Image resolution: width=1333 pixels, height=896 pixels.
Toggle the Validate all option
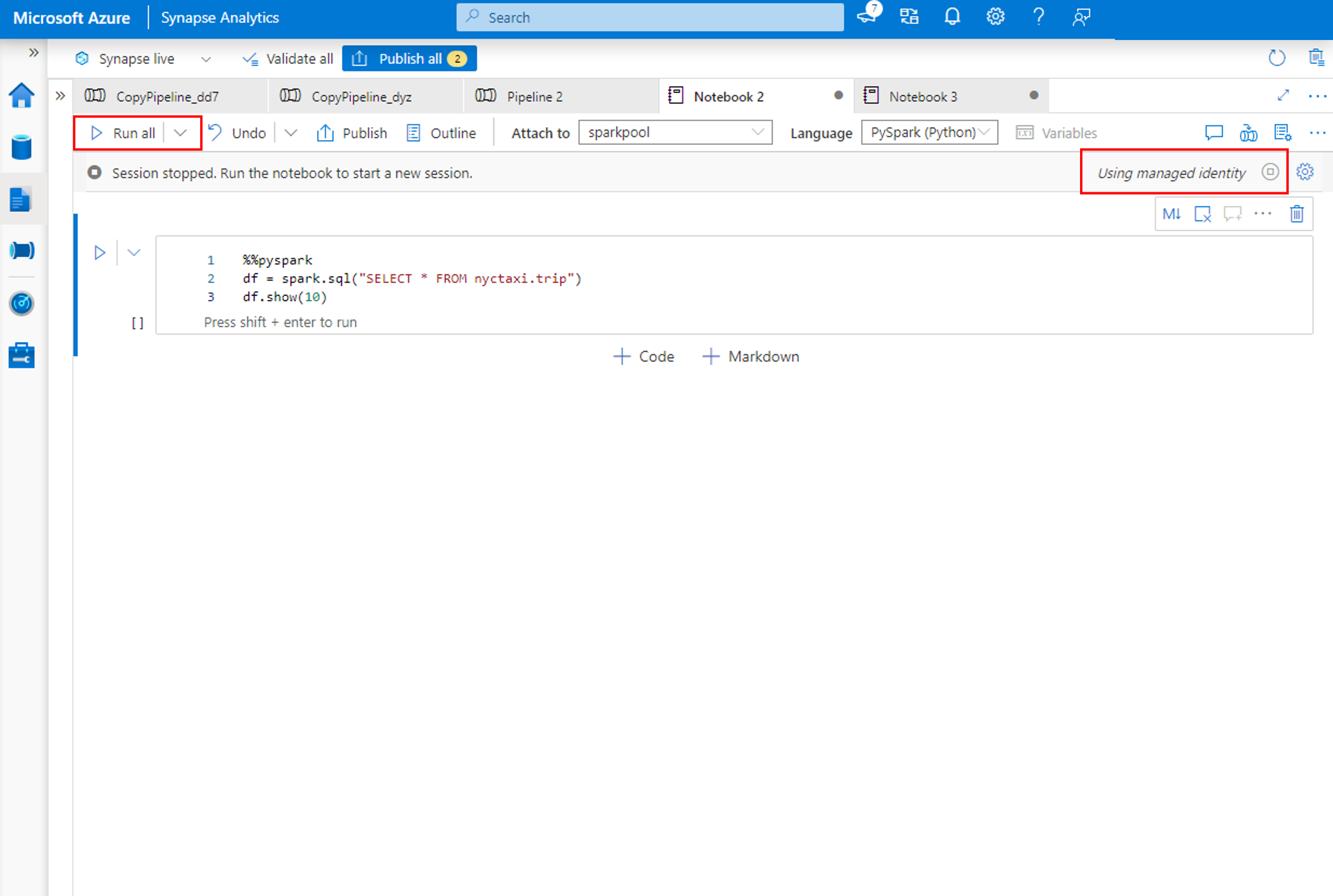pos(288,58)
